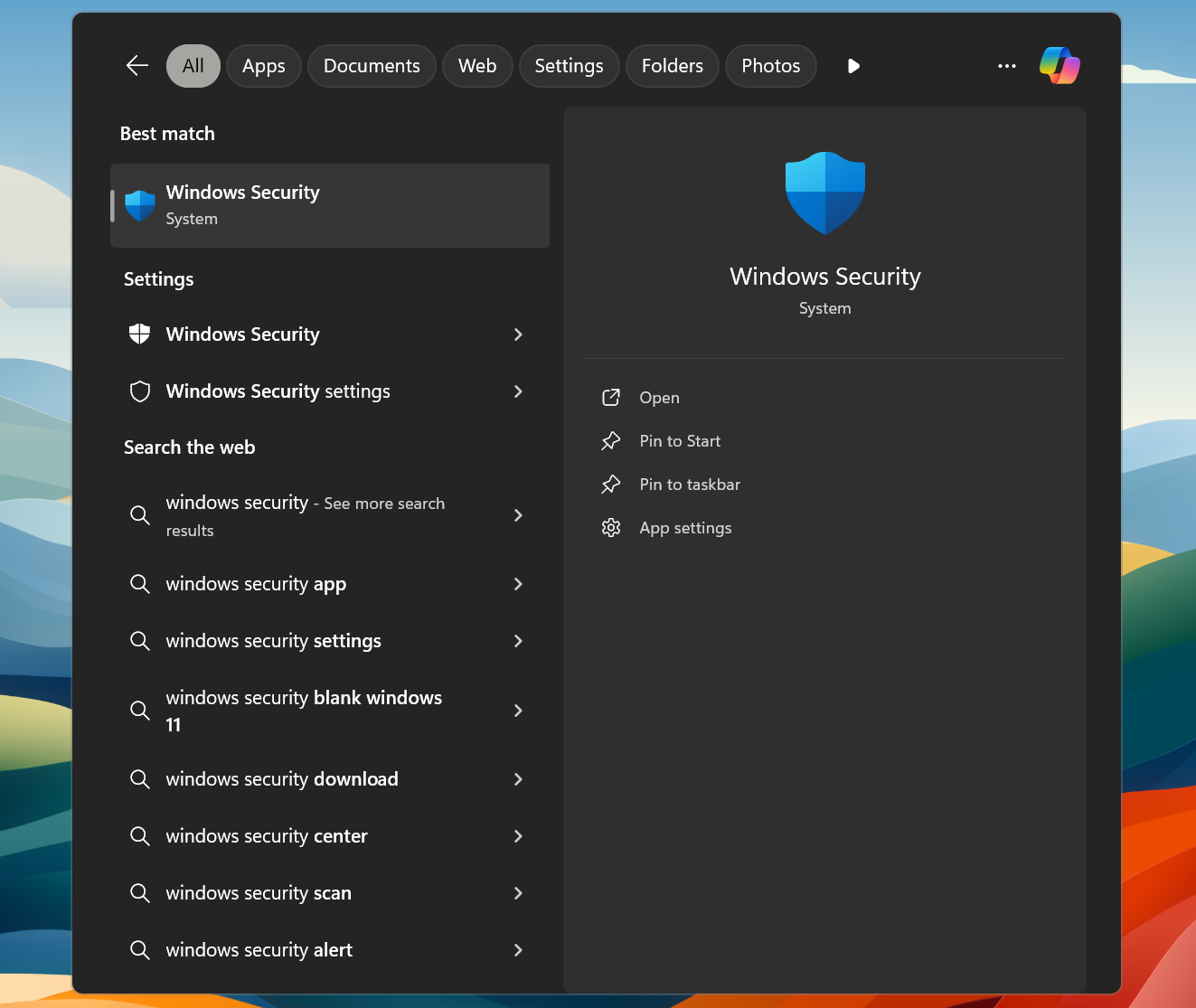
Task: Click the large Windows Security shield in preview pane
Action: 825,193
